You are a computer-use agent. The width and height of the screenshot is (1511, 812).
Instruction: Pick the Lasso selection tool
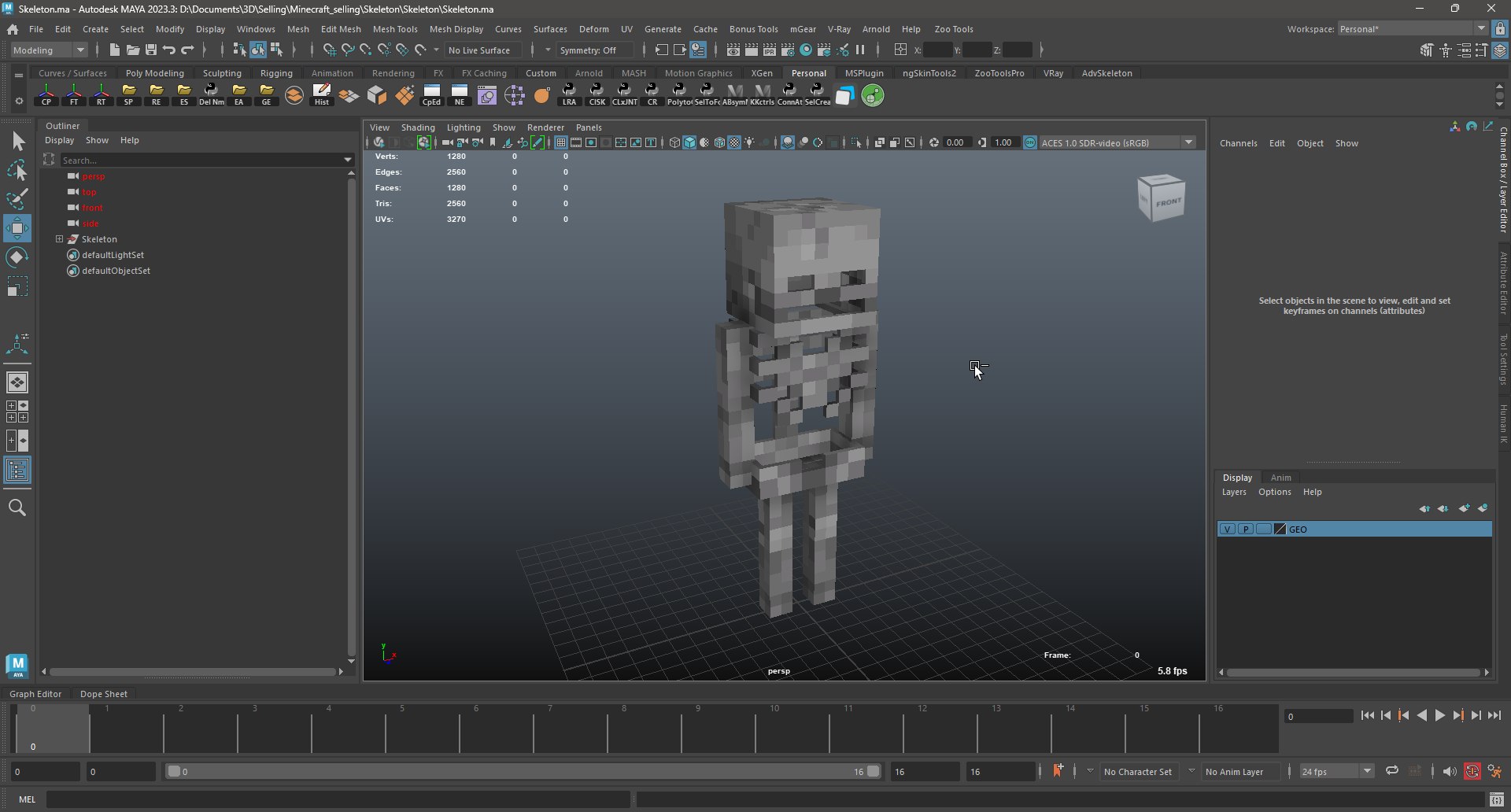coord(17,170)
